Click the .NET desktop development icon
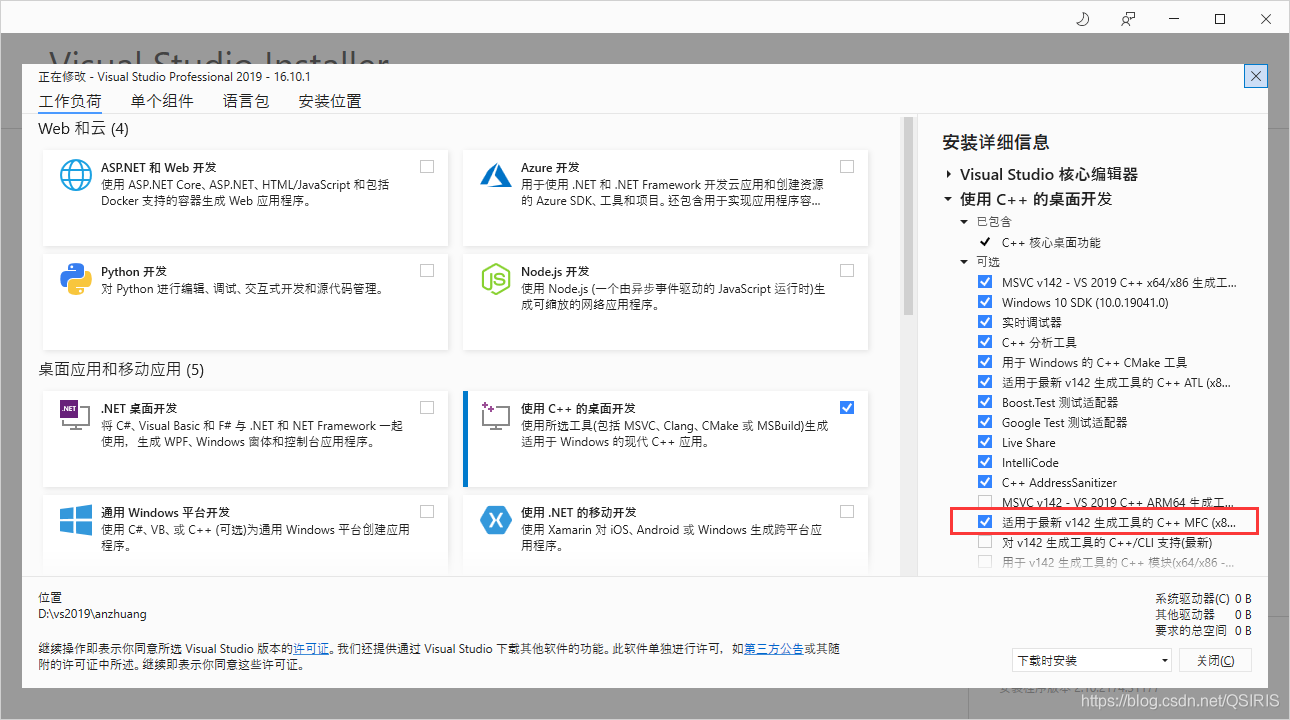The image size is (1290, 720). pyautogui.click(x=76, y=415)
